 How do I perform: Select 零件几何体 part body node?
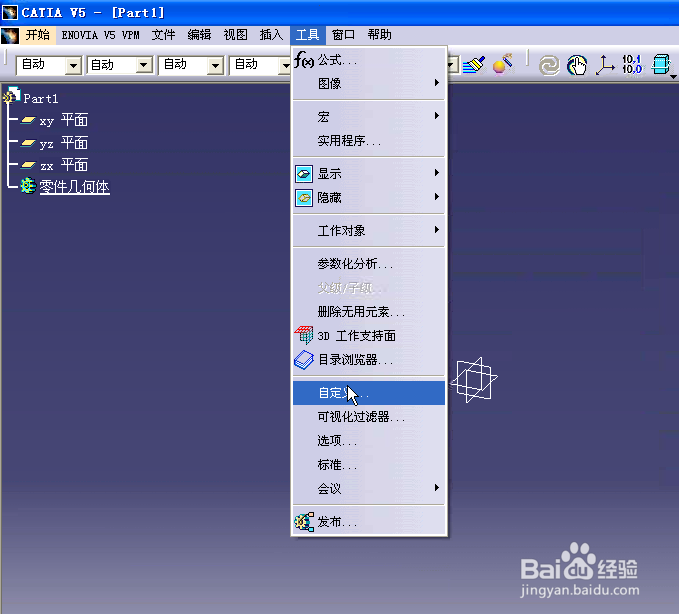click(74, 187)
